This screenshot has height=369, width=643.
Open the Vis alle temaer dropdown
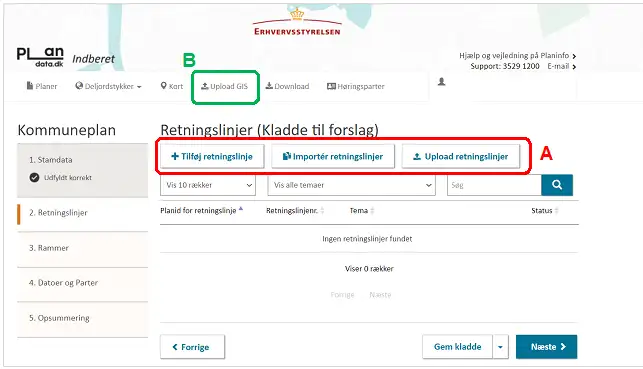pos(351,185)
